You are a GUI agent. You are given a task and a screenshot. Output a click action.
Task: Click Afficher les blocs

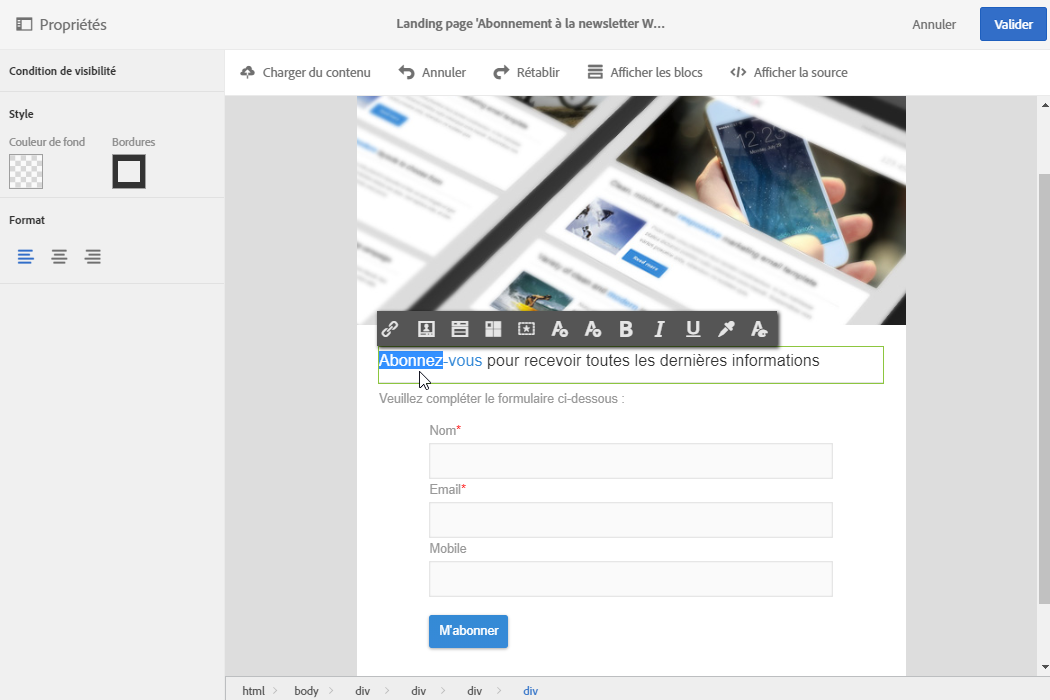click(645, 72)
